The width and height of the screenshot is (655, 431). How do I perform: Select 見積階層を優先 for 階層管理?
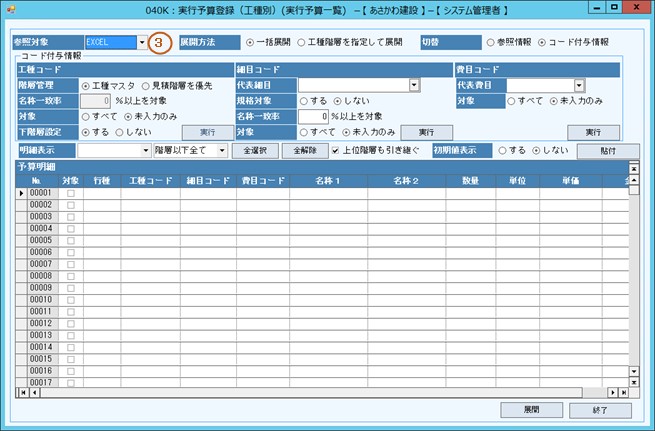(146, 86)
